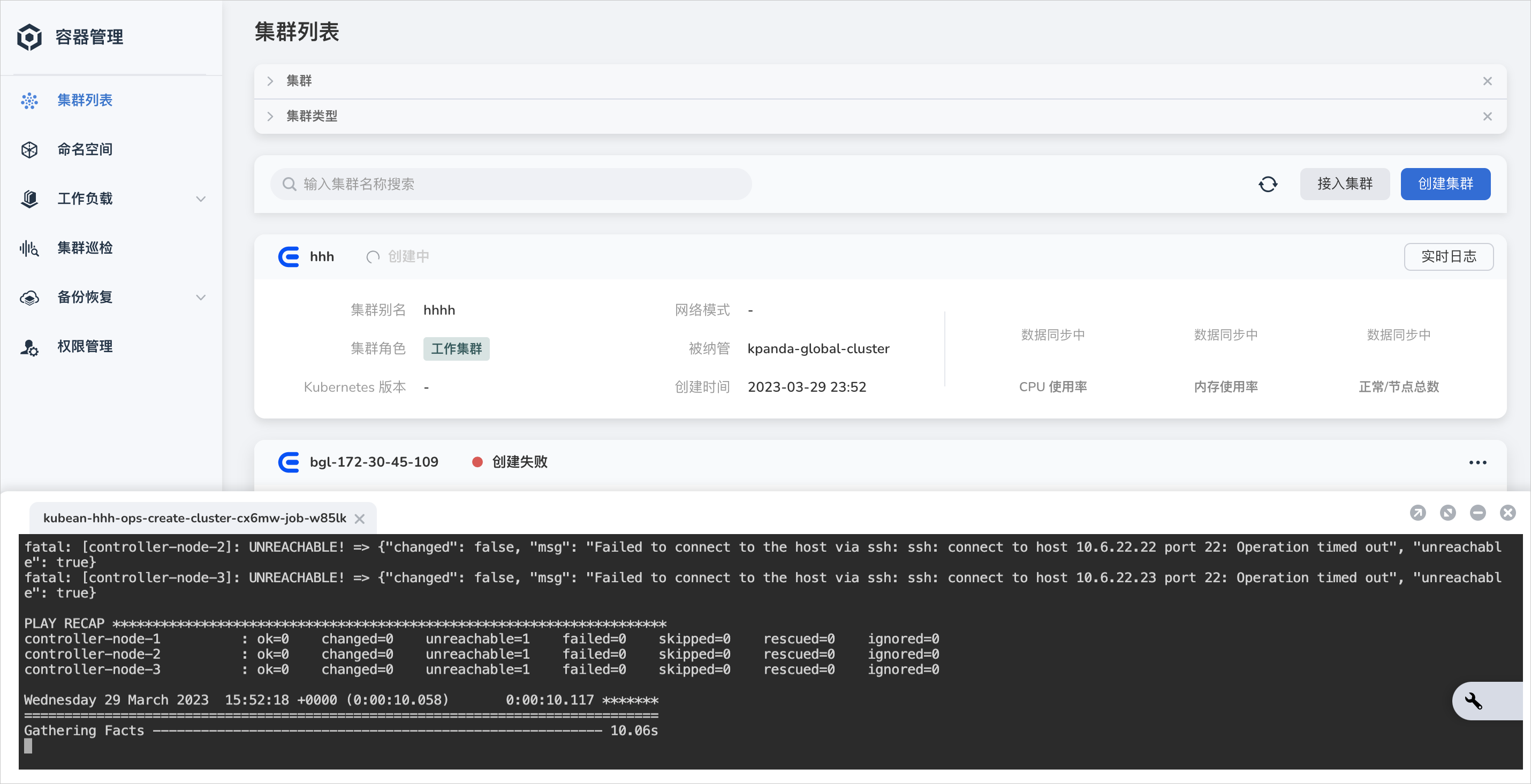Remove the 集群 filter with X
The height and width of the screenshot is (784, 1531).
click(1487, 81)
